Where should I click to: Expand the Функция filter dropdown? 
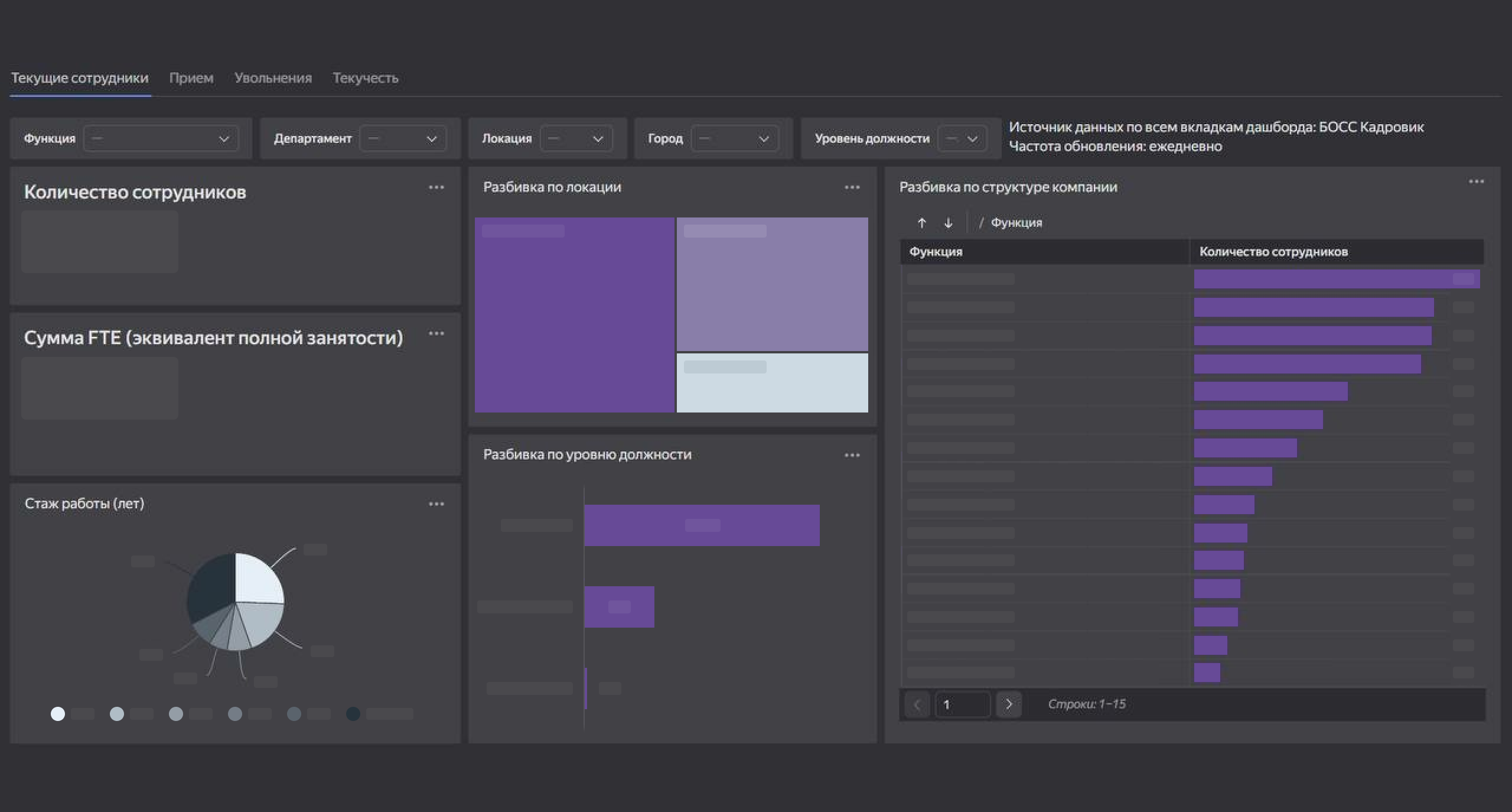[x=161, y=139]
